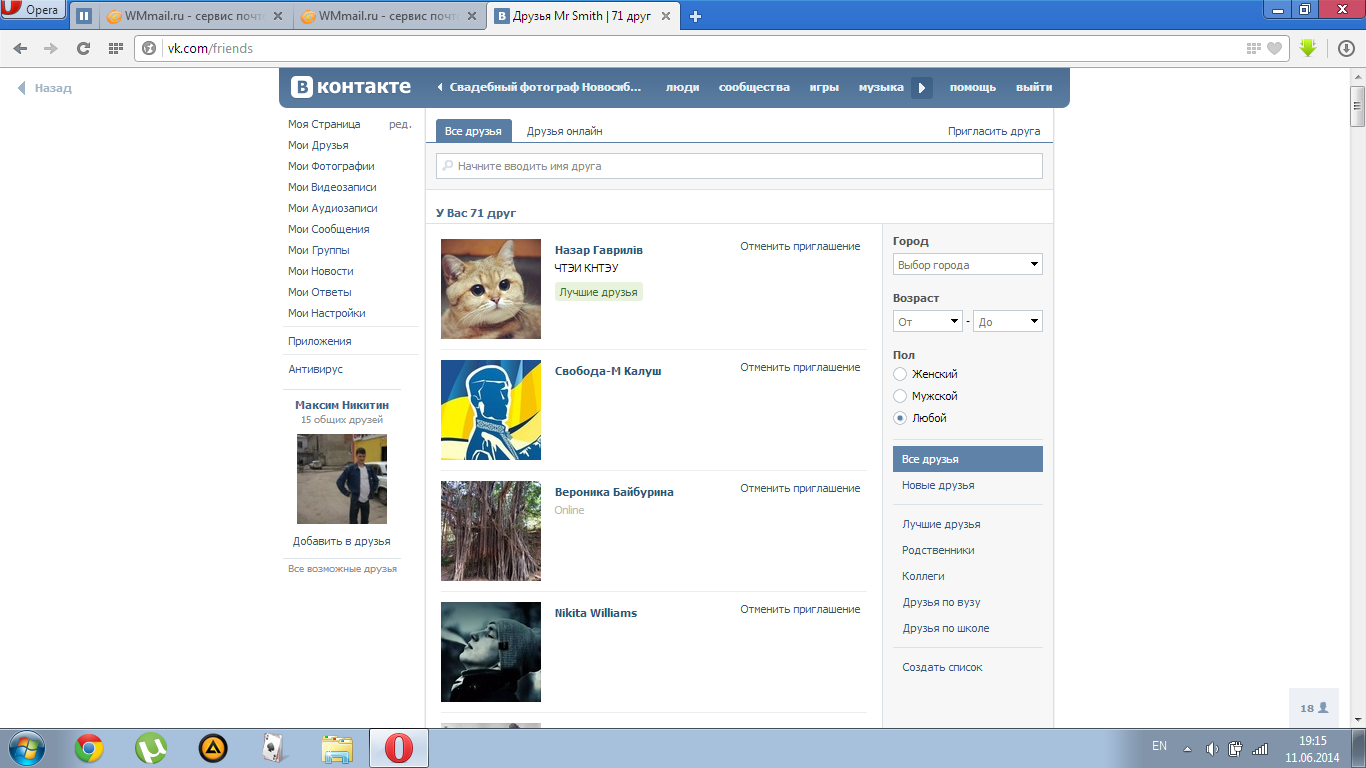Image resolution: width=1366 pixels, height=768 pixels.
Task: Open uTorrent from the taskbar
Action: 151,748
